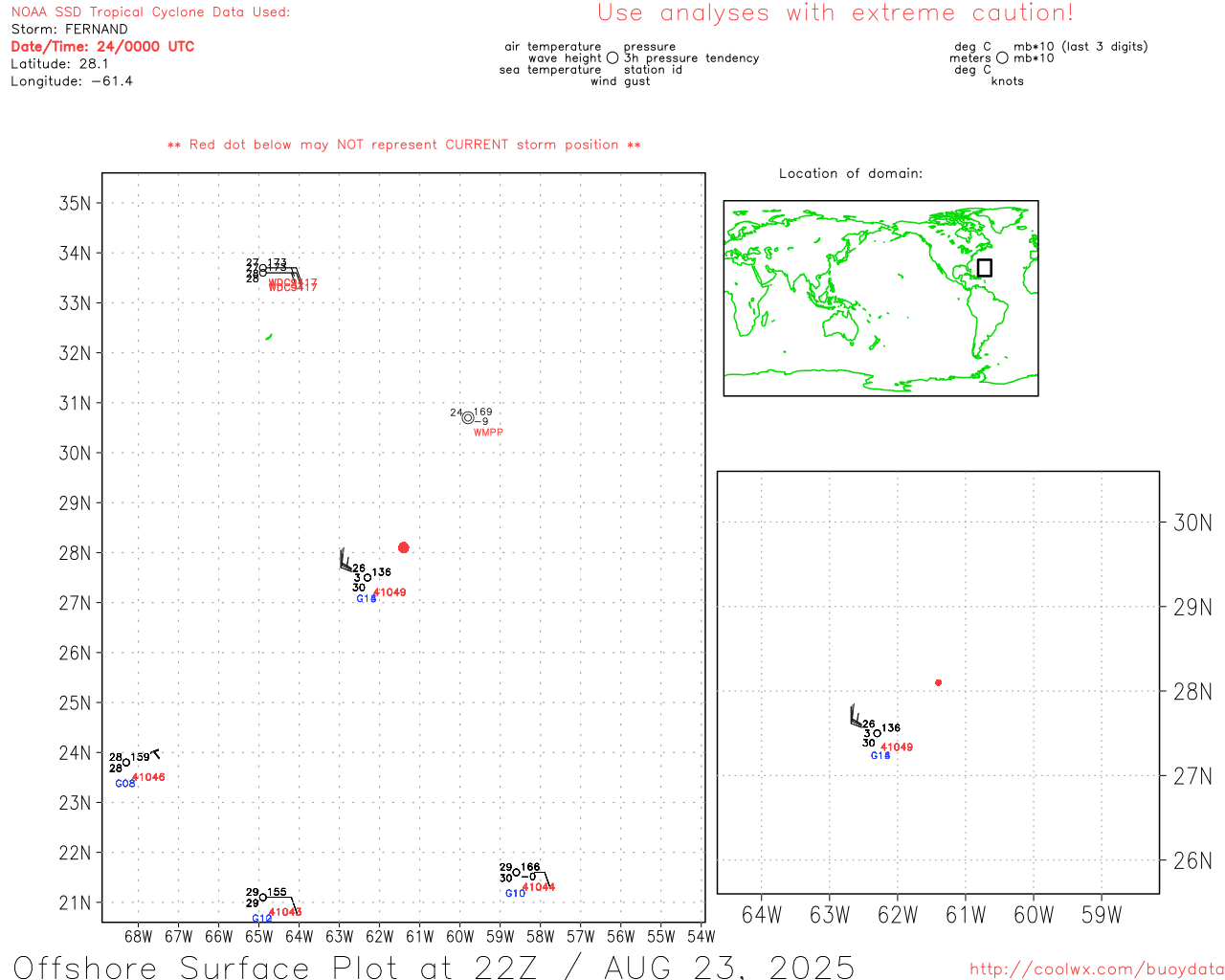Click pressure value 155 near buoy 41043

point(278,893)
